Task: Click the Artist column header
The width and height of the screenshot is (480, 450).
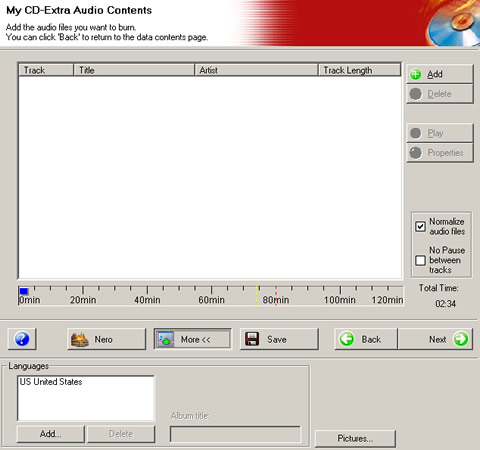Action: (256, 70)
